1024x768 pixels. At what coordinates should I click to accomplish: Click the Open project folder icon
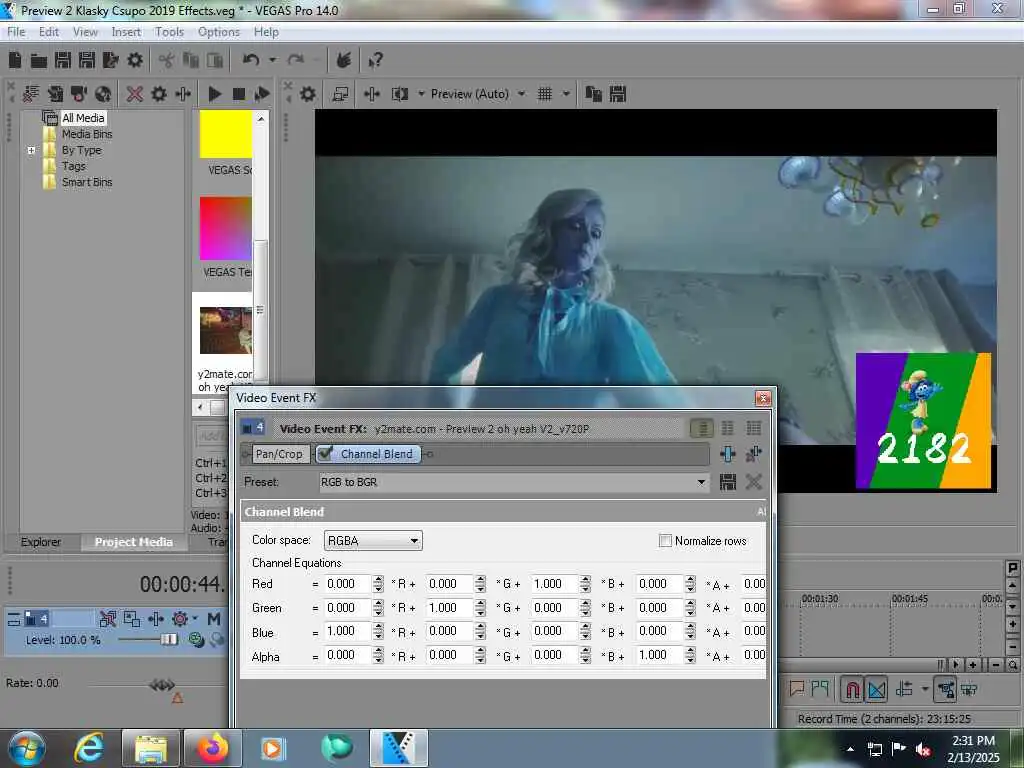click(39, 61)
